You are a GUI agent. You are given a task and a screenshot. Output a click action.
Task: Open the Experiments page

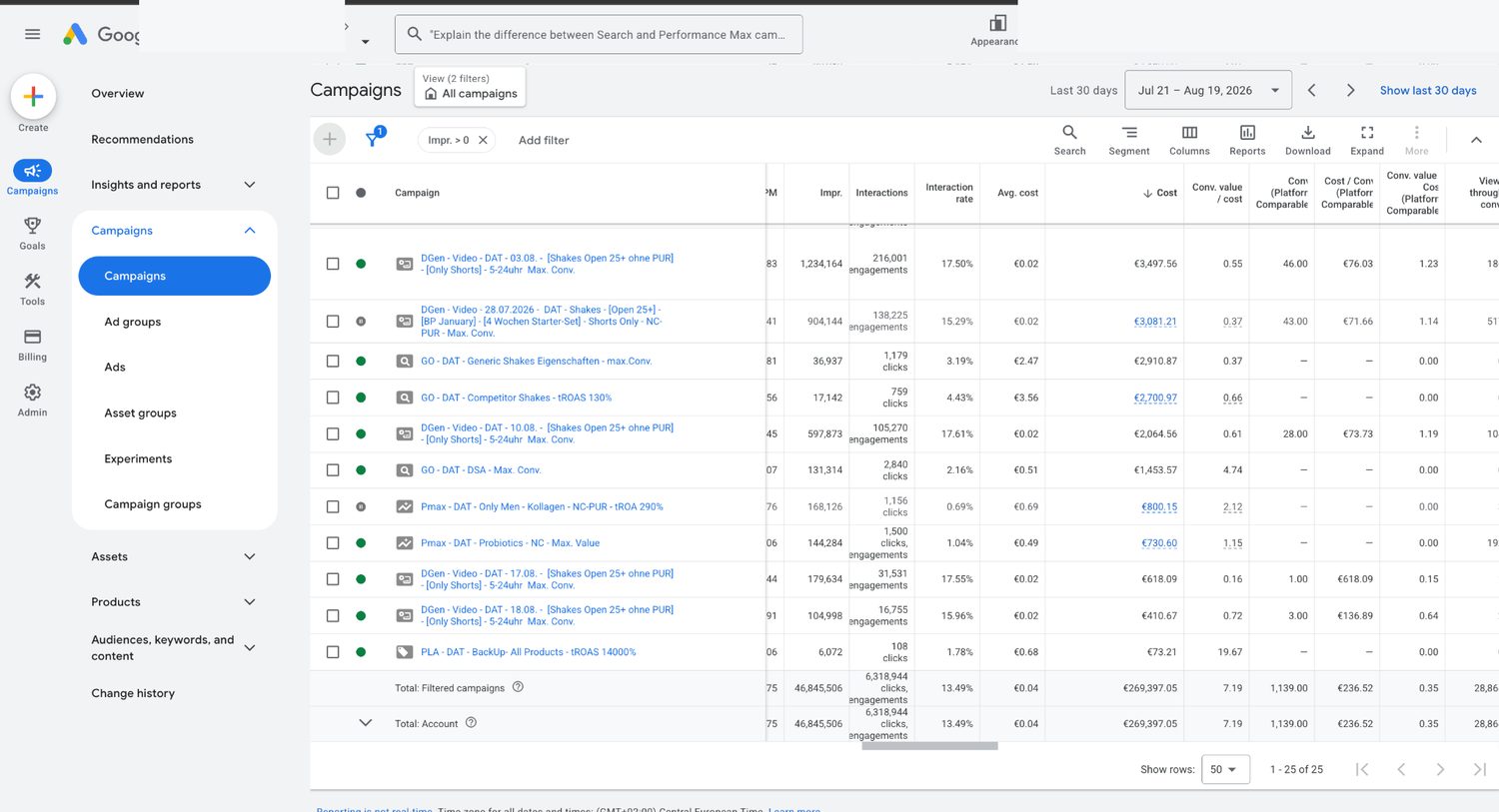click(x=138, y=458)
